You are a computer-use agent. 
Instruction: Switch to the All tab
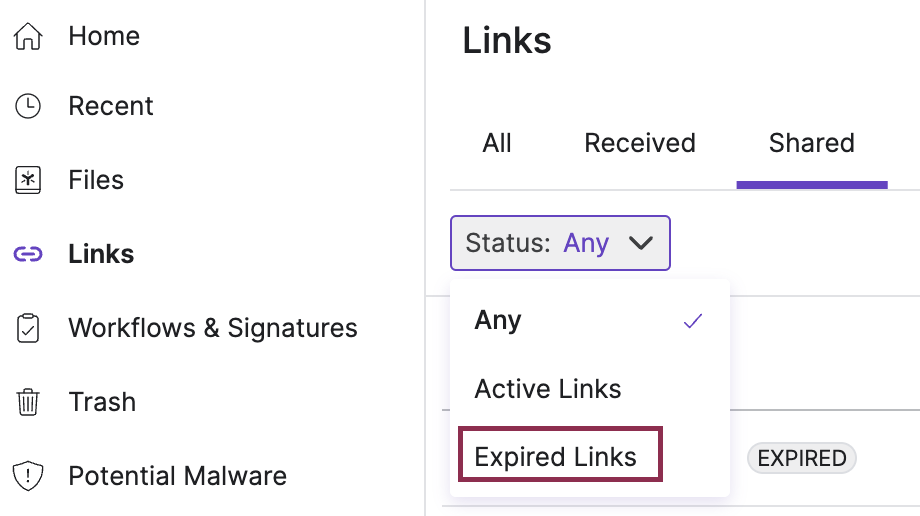pyautogui.click(x=497, y=143)
